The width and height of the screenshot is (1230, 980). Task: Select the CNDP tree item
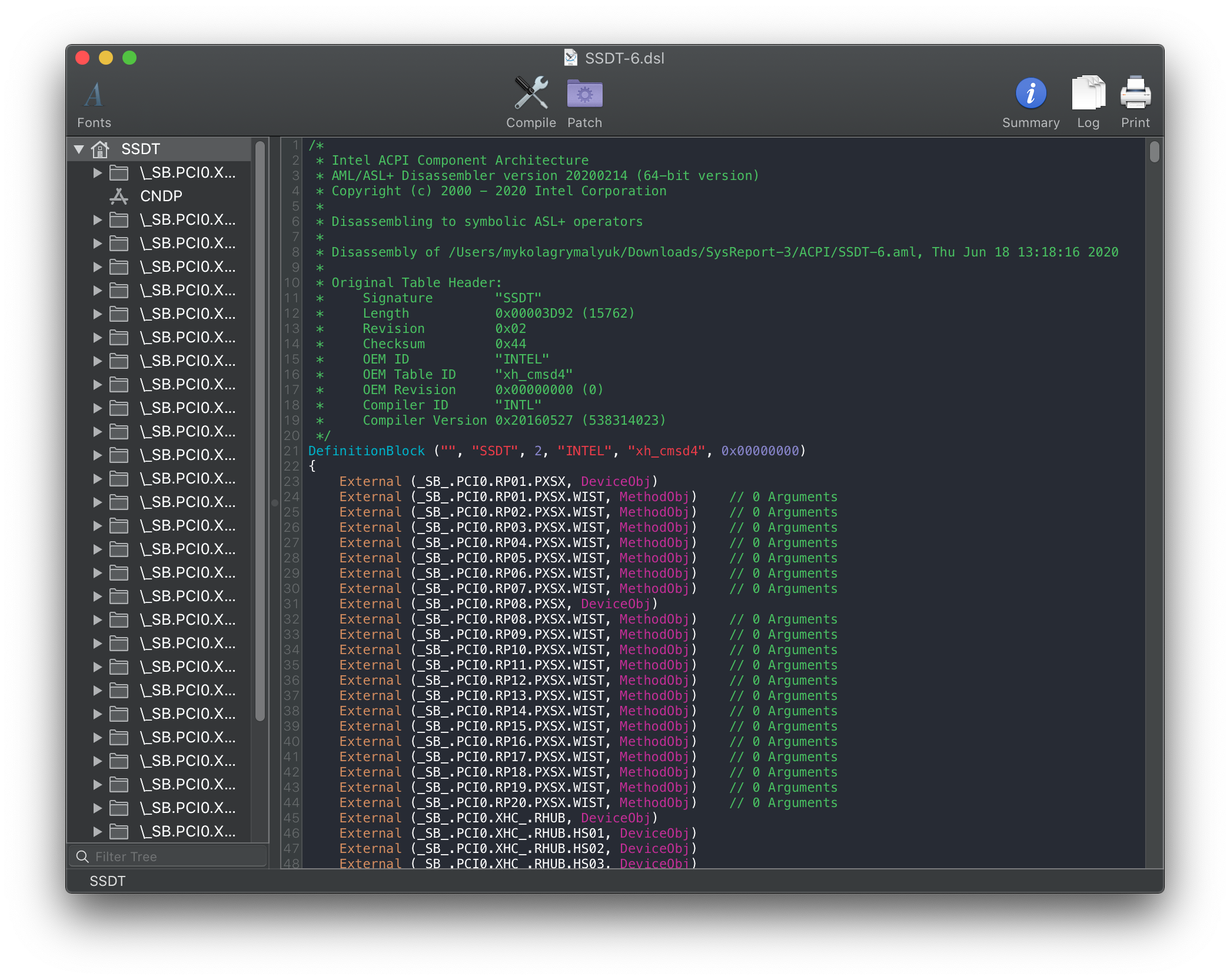click(x=161, y=196)
